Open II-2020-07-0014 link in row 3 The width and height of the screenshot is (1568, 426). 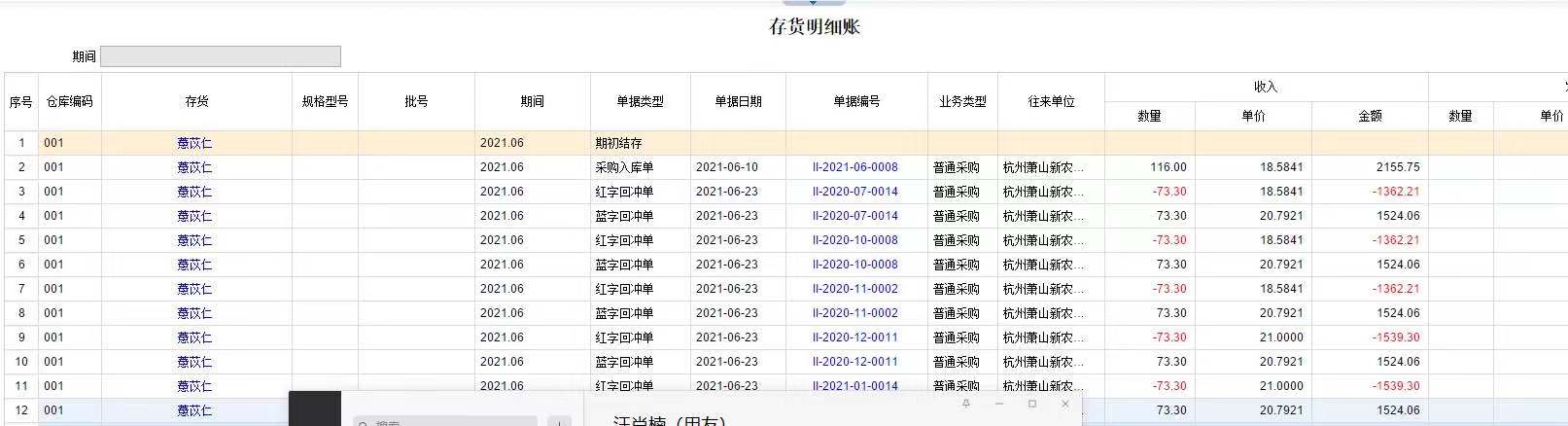point(855,192)
